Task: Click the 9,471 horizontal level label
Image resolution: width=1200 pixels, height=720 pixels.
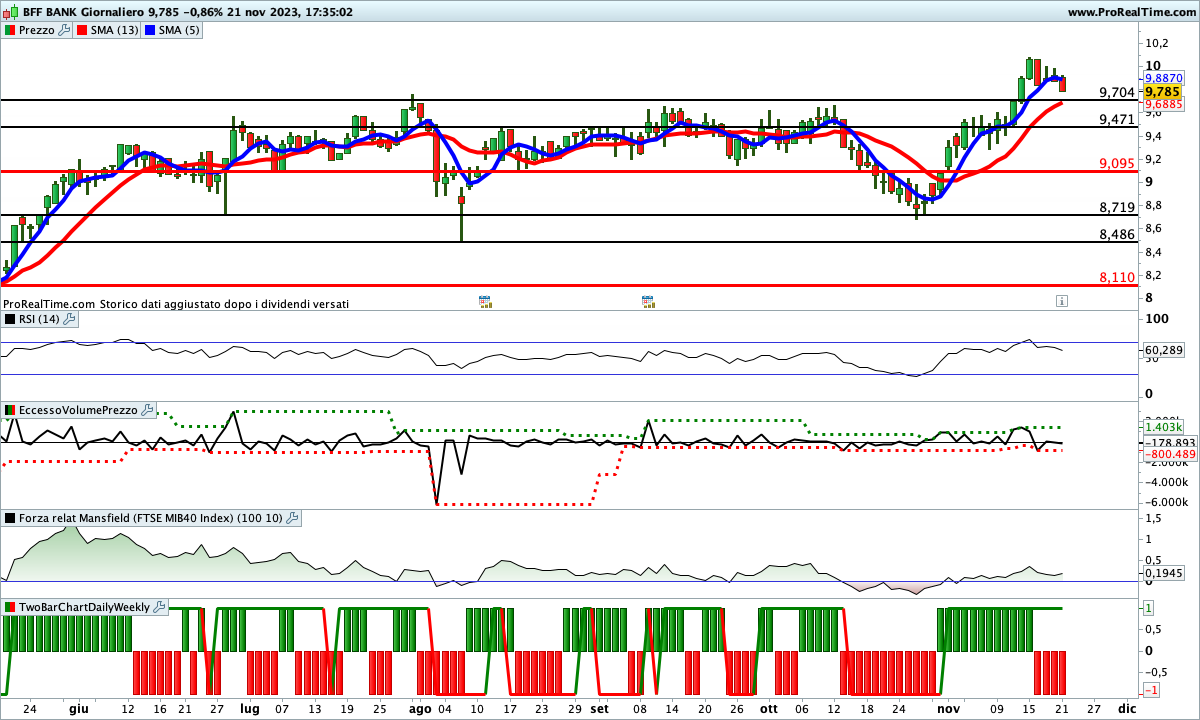Action: coord(1116,119)
